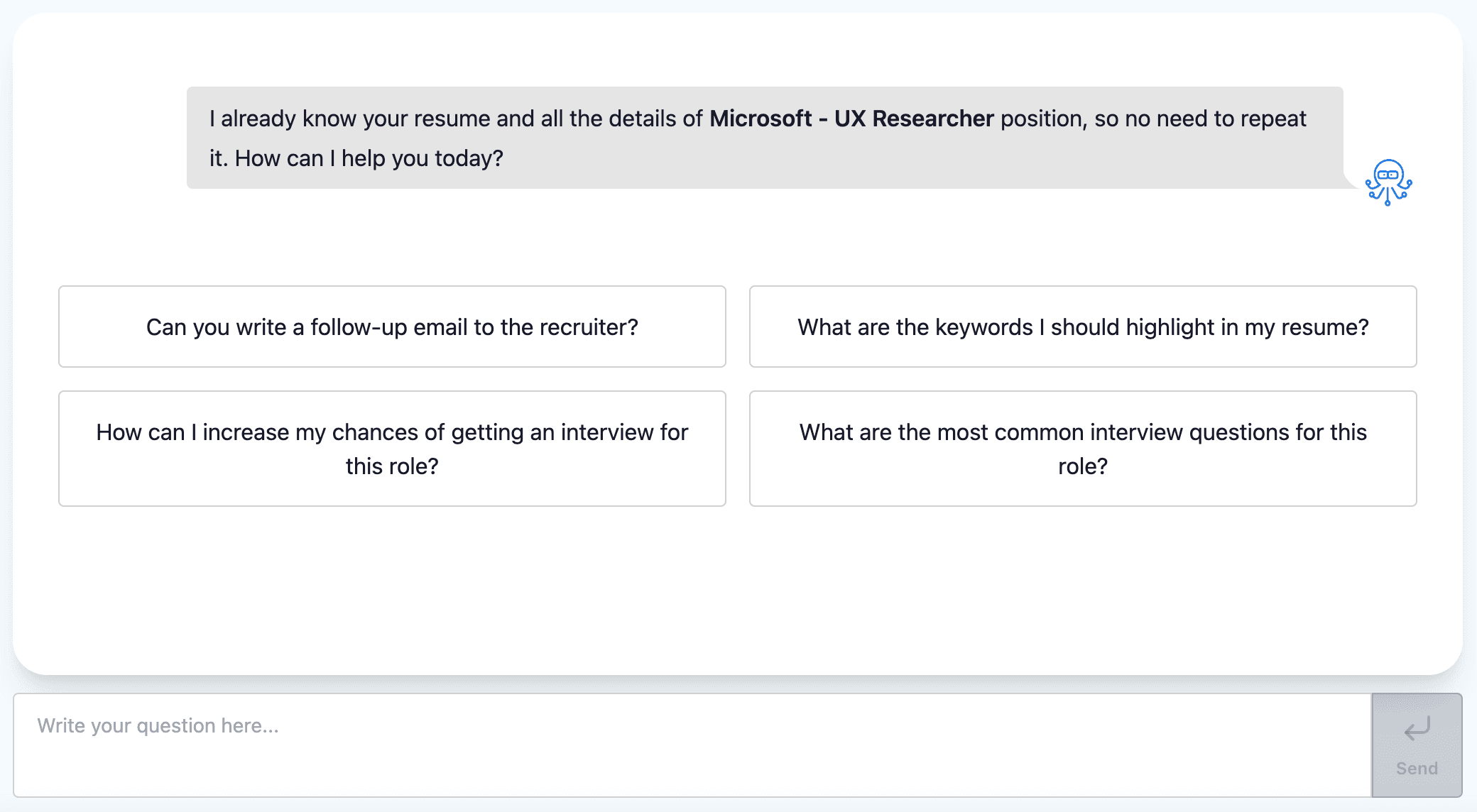Image resolution: width=1477 pixels, height=812 pixels.
Task: Click the chatbot avatar next to the message bubble
Action: (x=1387, y=182)
